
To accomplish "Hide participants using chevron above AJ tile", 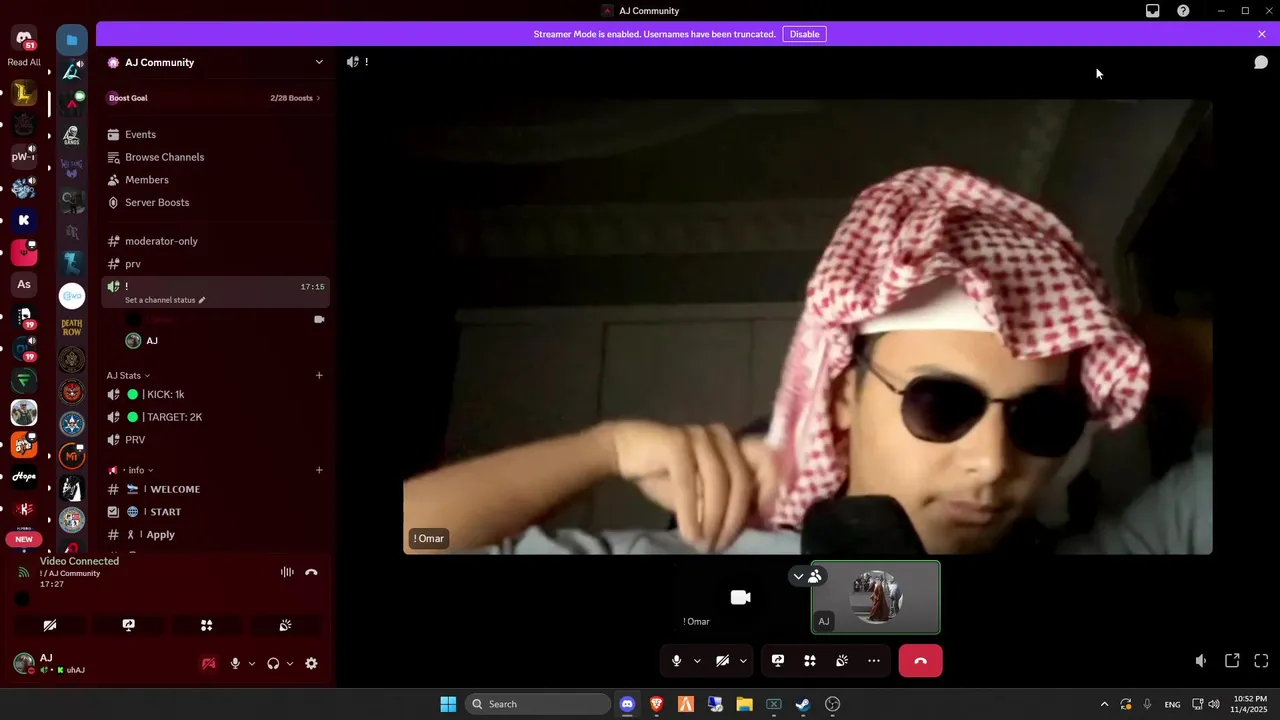I will coord(798,576).
